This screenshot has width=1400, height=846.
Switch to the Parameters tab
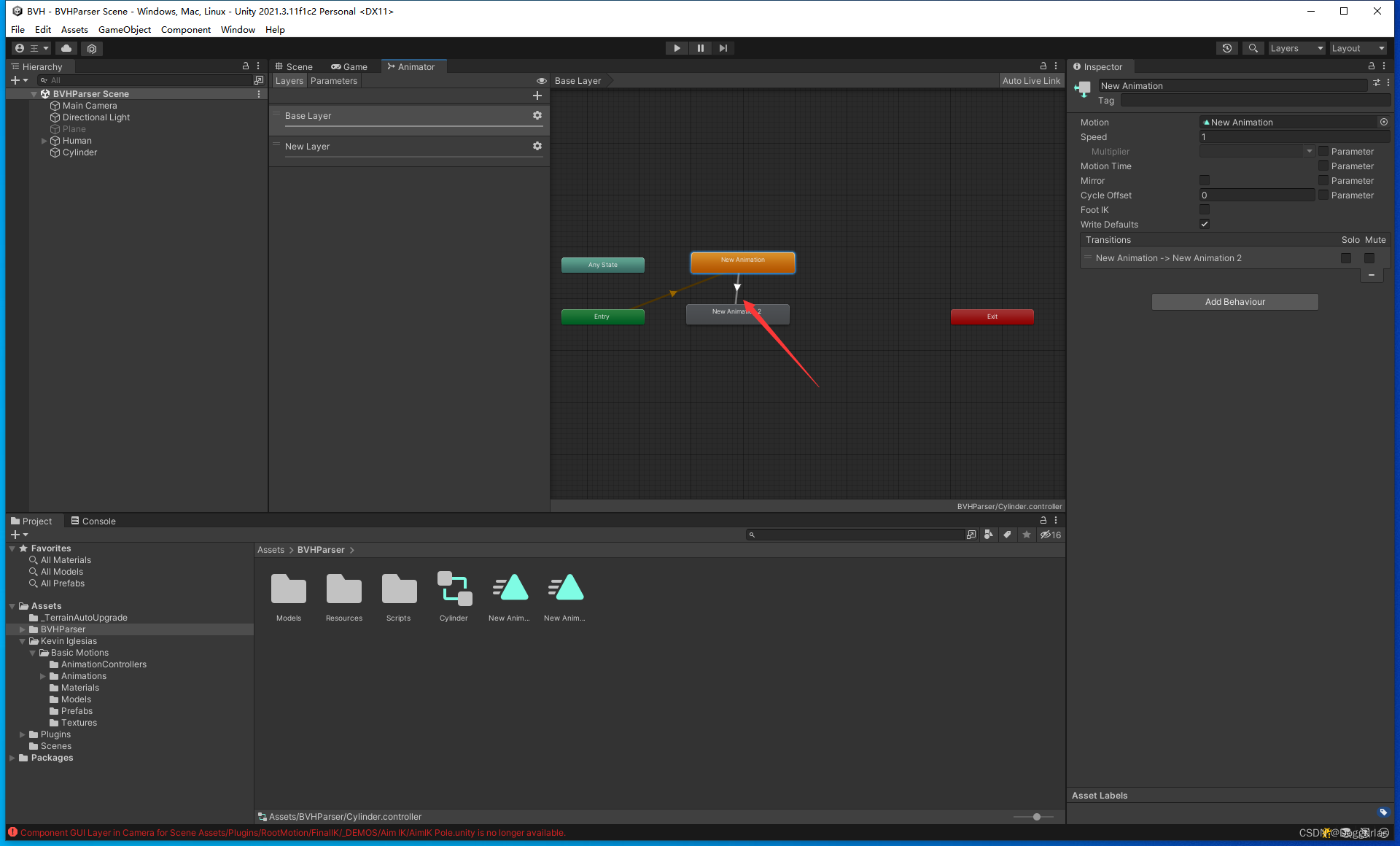point(333,81)
